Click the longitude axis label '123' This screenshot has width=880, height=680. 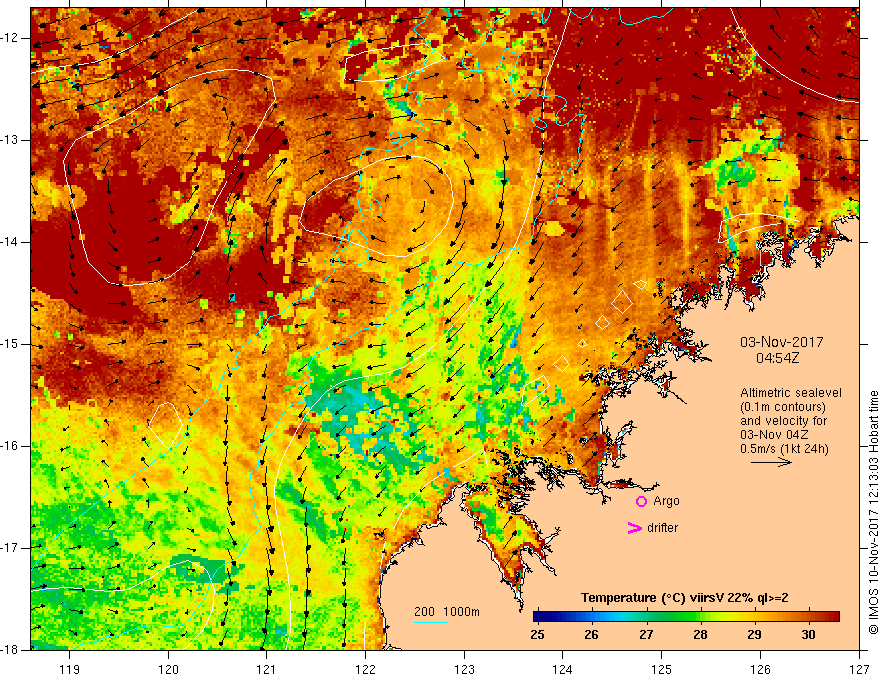[x=464, y=670]
